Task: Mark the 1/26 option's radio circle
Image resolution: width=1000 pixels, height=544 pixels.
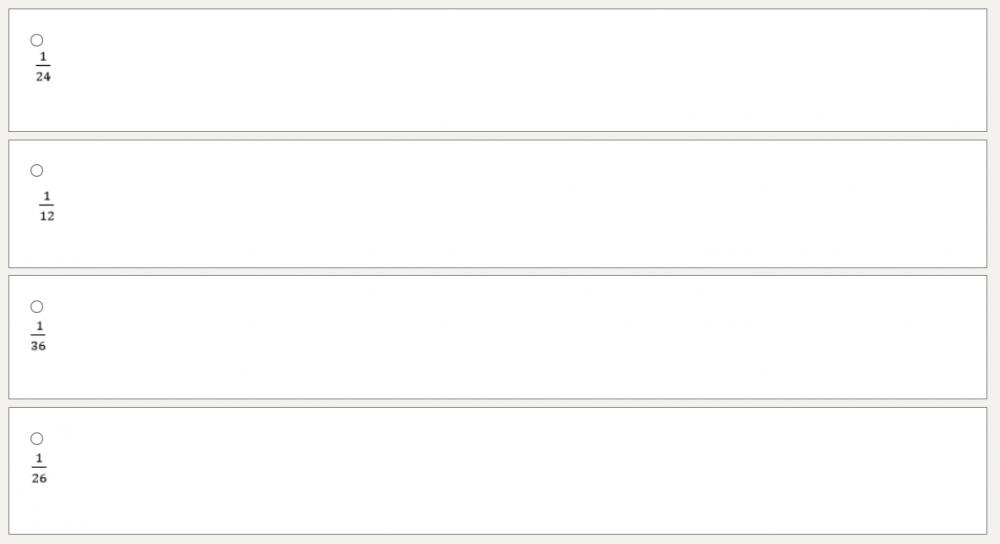Action: 37,439
